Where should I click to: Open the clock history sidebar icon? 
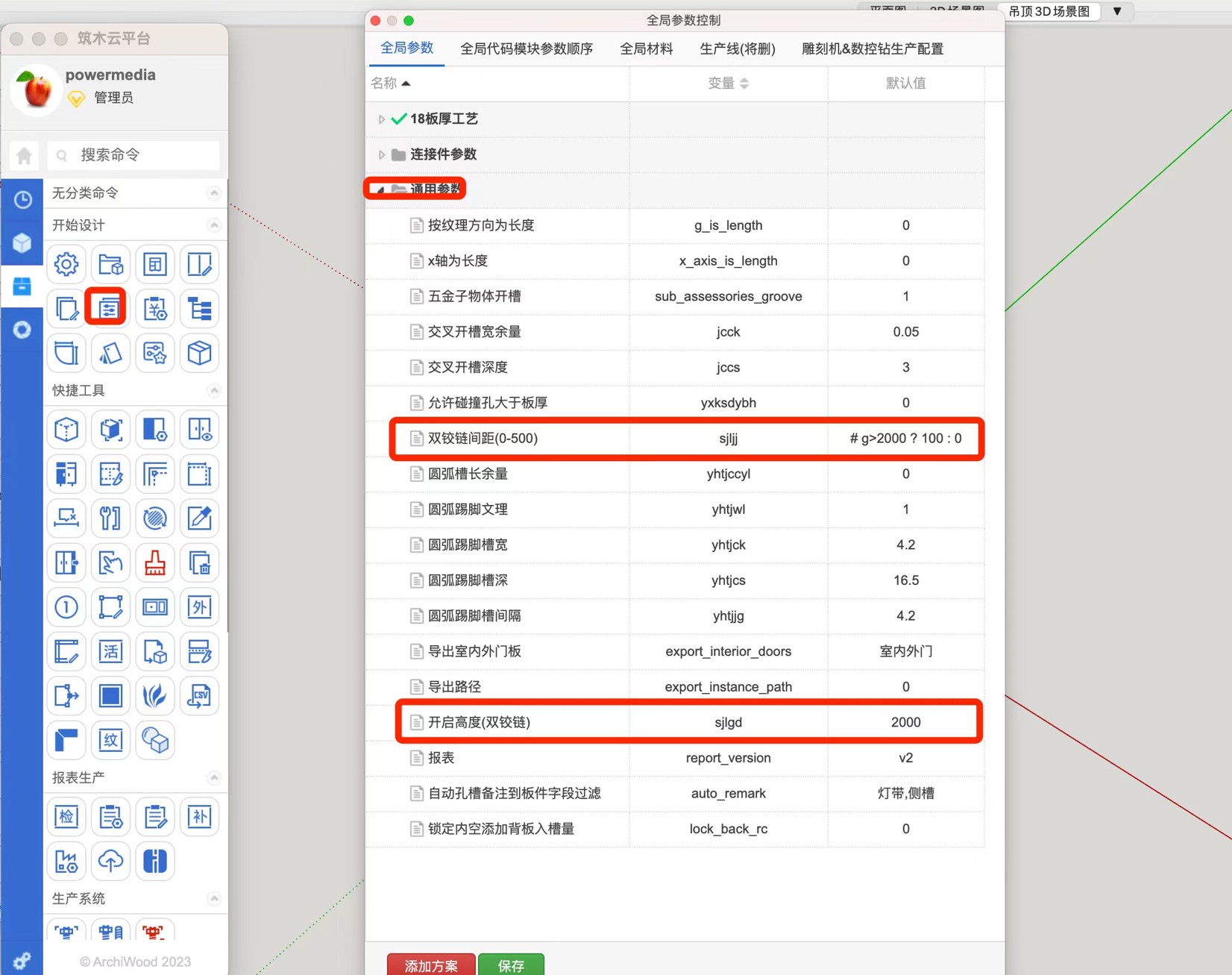pyautogui.click(x=22, y=200)
